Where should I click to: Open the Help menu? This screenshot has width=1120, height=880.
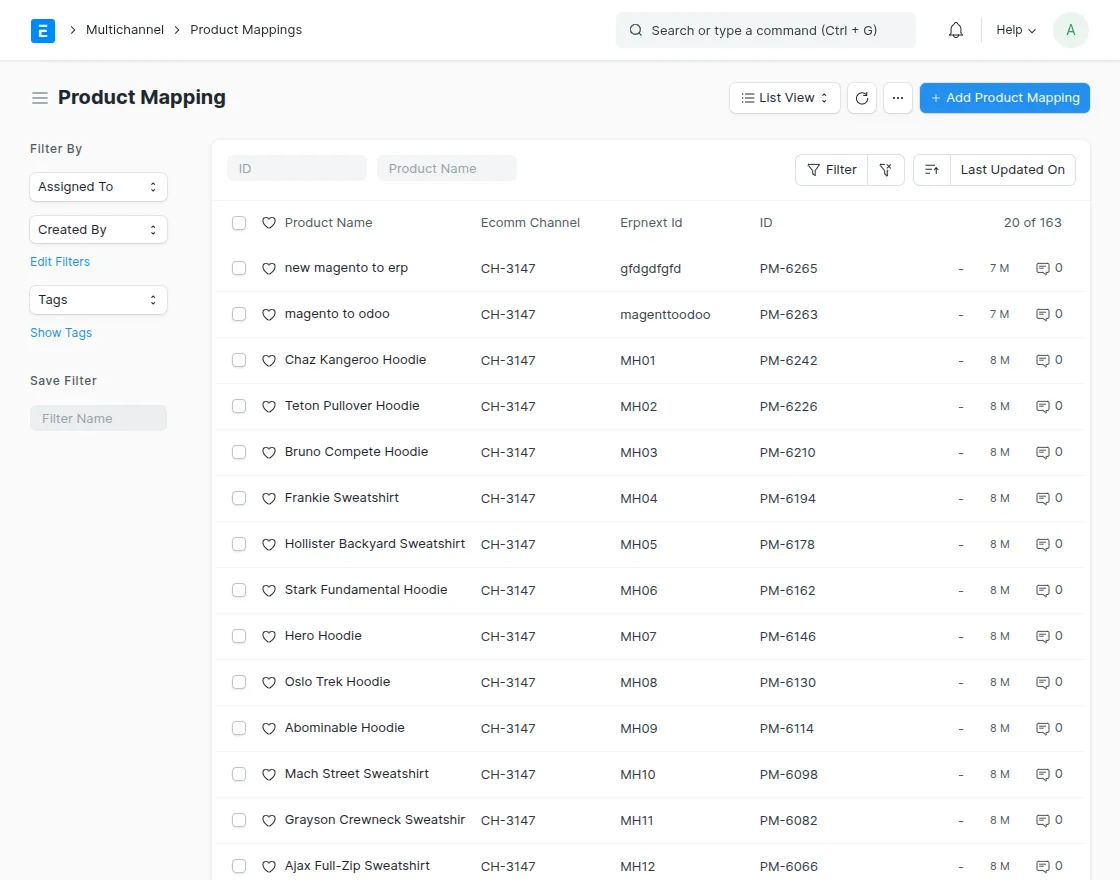(1015, 30)
